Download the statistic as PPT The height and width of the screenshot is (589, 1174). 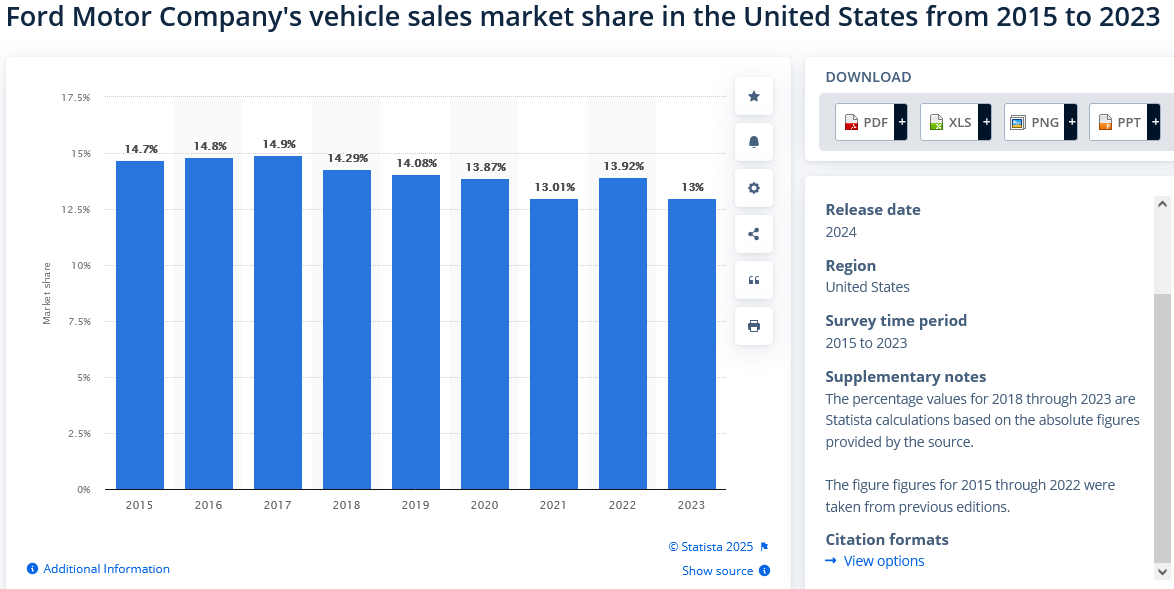coord(1119,122)
